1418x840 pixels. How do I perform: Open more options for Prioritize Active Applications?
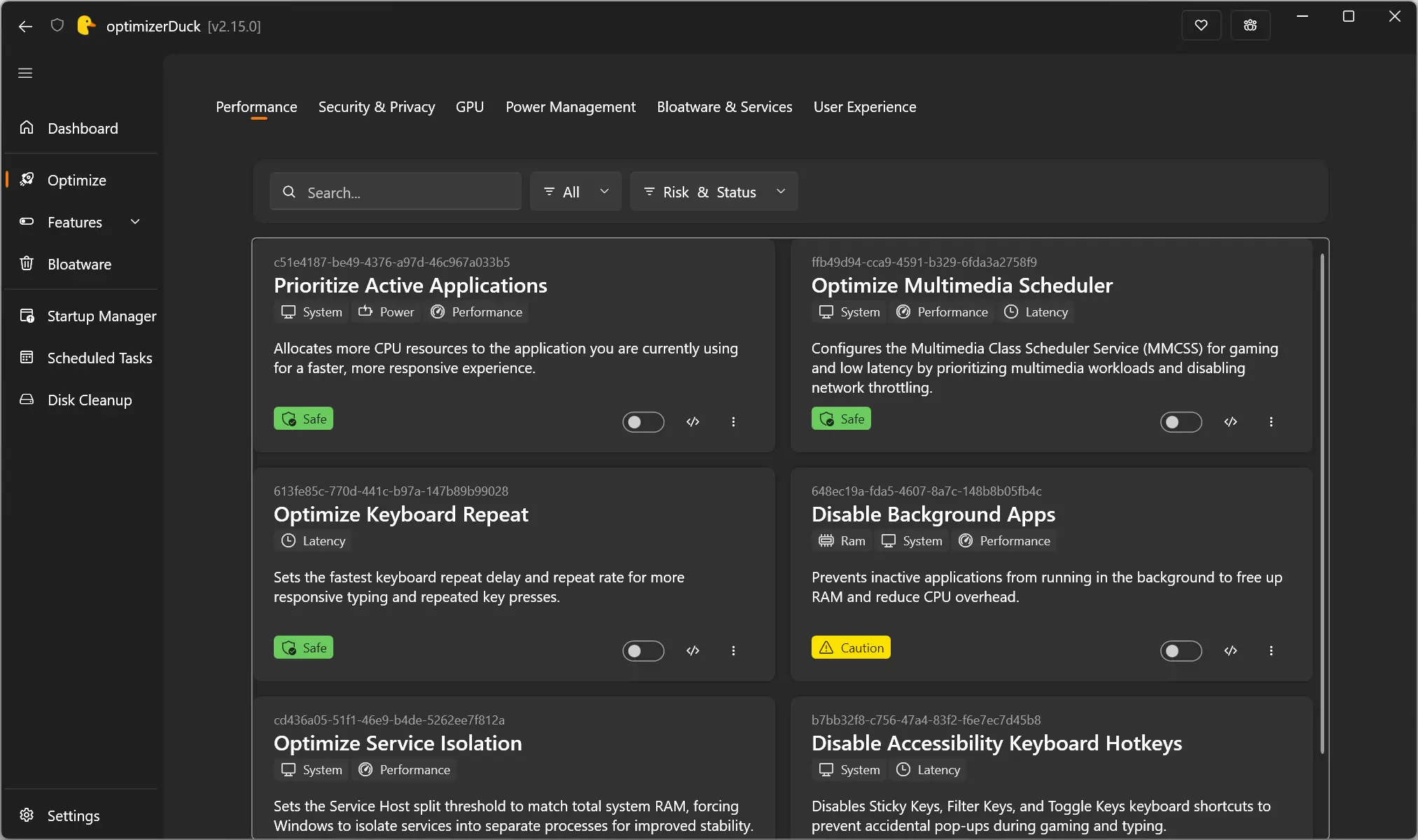click(733, 422)
